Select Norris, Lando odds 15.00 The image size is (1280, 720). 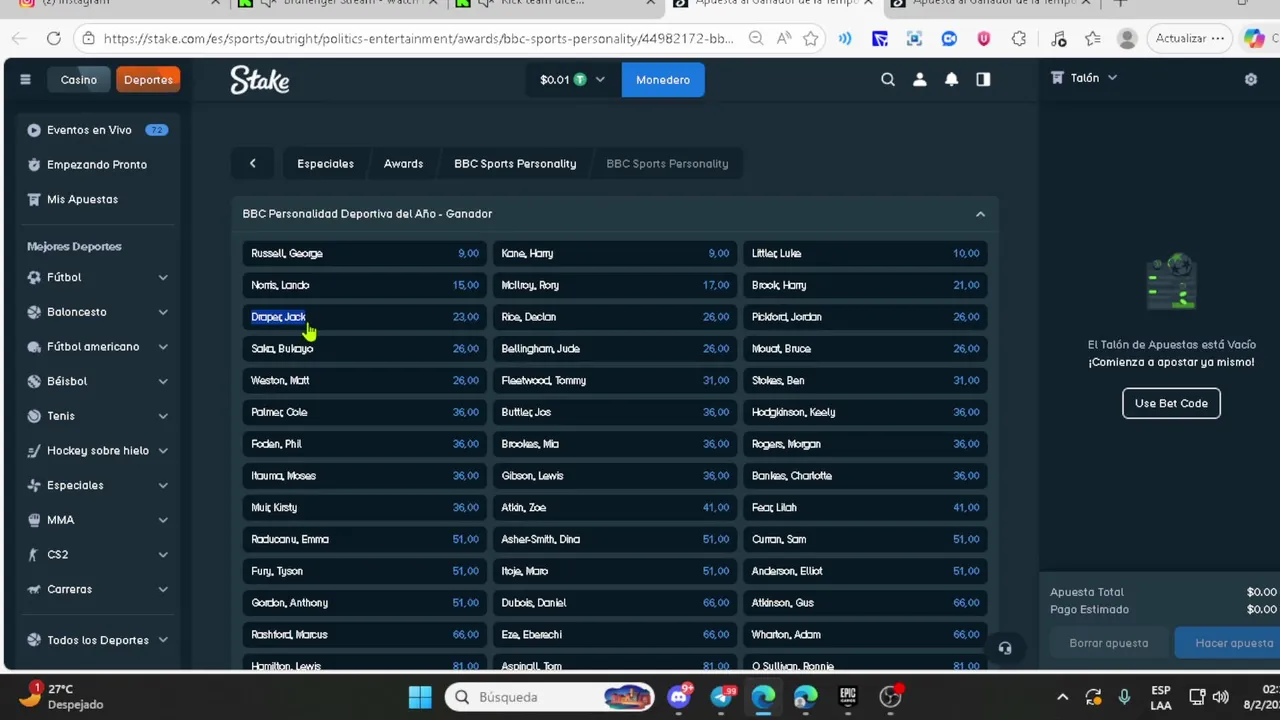[364, 285]
